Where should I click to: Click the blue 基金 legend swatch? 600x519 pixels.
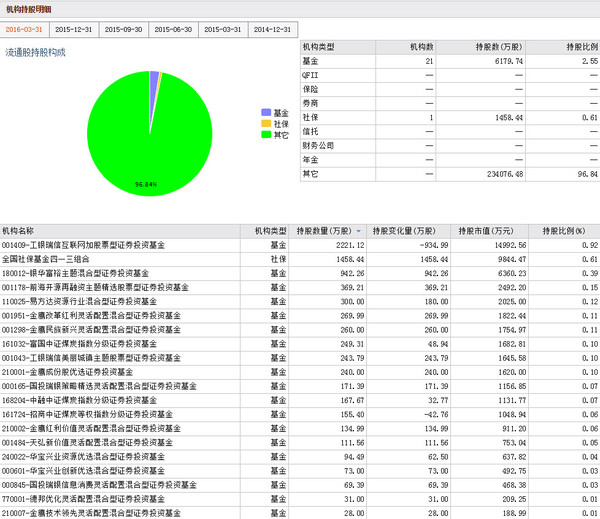click(266, 113)
